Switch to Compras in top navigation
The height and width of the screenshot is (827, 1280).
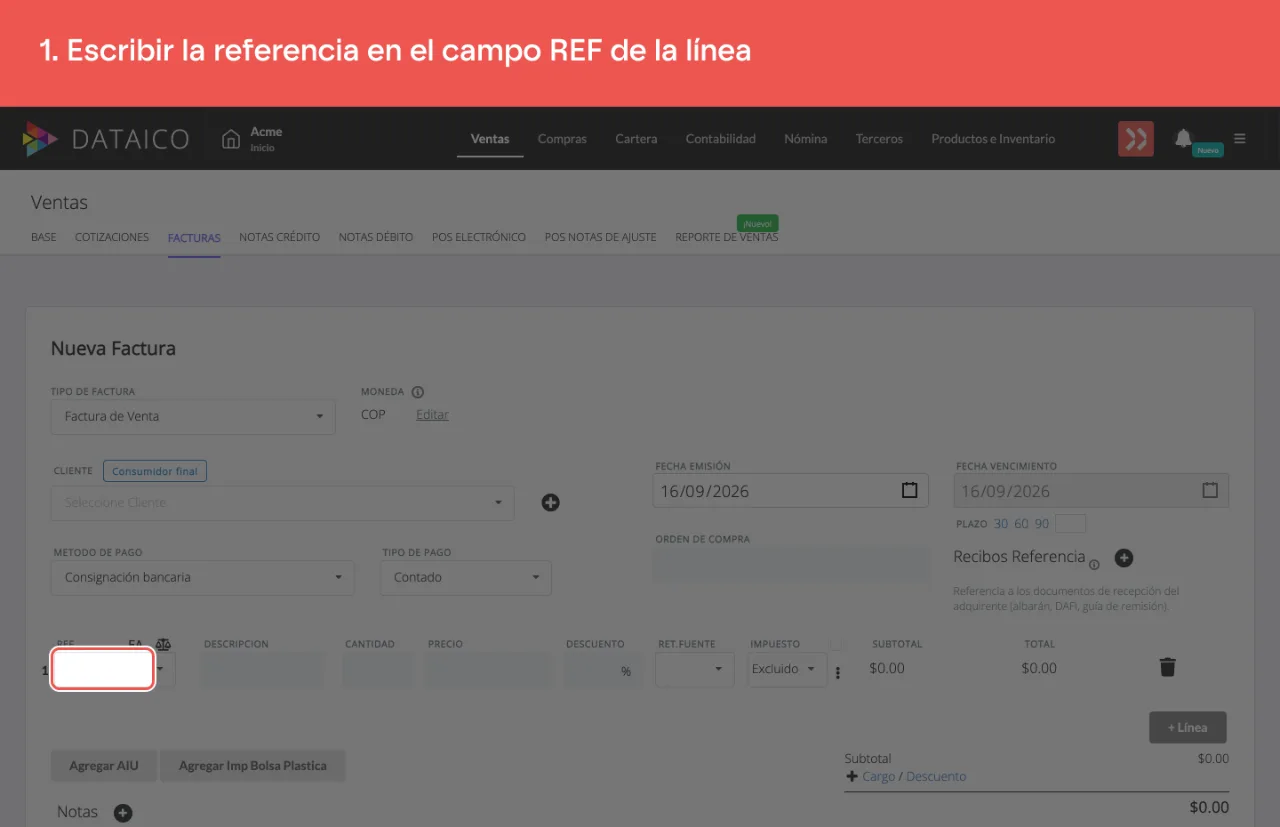562,139
